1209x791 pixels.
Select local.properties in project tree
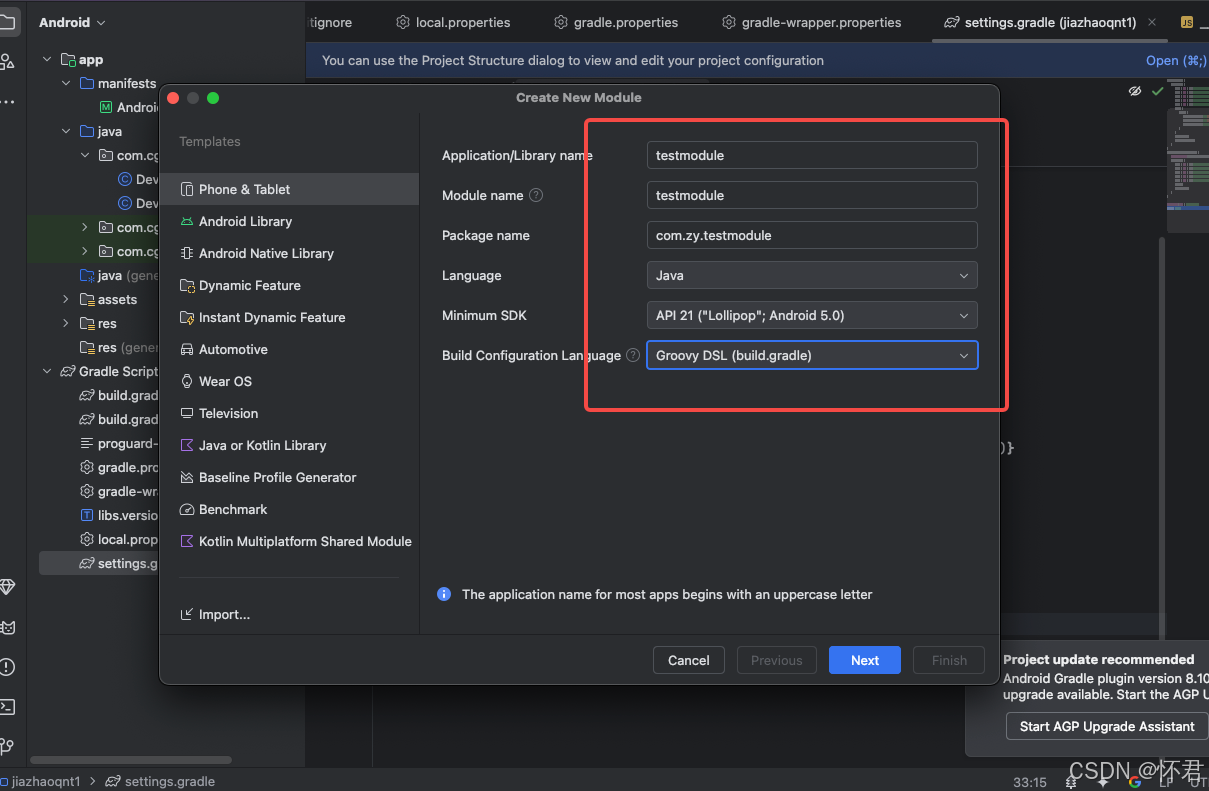pos(119,539)
